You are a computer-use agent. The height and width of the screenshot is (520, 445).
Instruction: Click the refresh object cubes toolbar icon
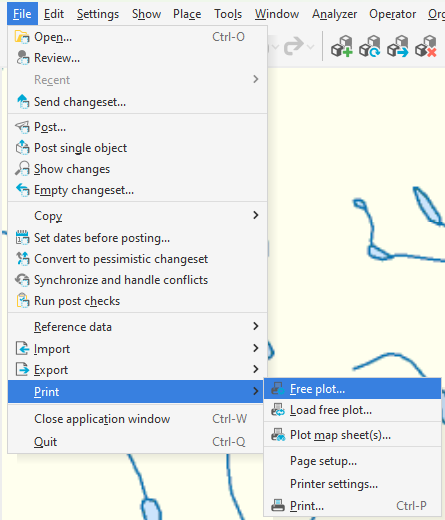coord(370,47)
